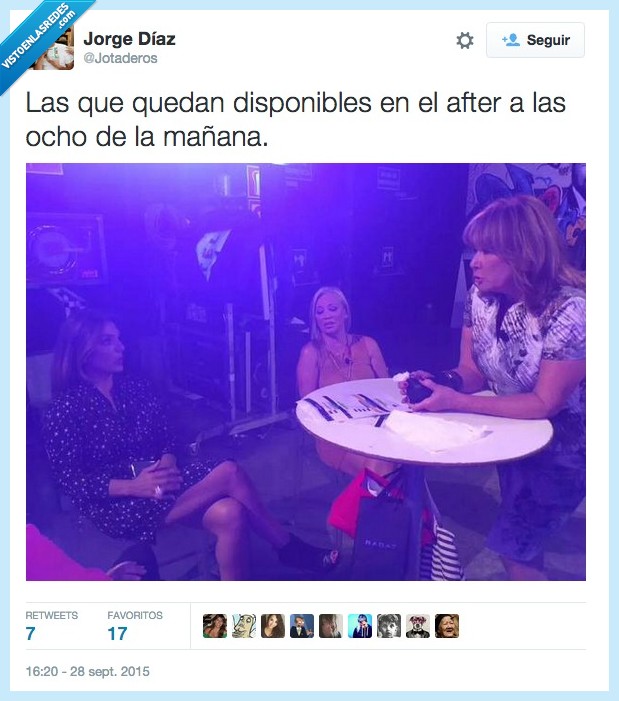Open Jorge Díaz profile name link
This screenshot has height=701, width=619.
[129, 38]
